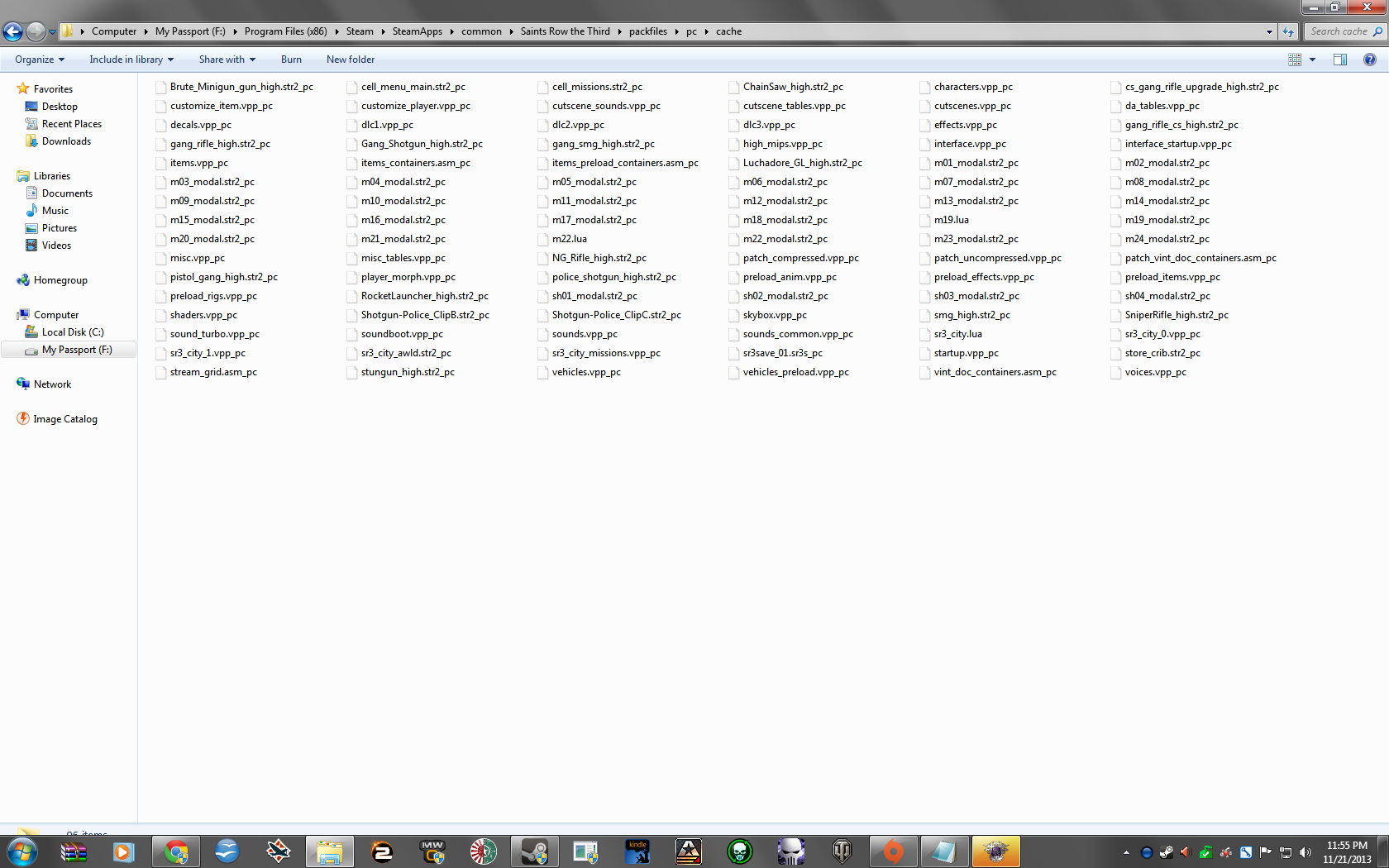Click the Forward navigation arrow
Viewport: 1389px width, 868px height.
pyautogui.click(x=36, y=31)
